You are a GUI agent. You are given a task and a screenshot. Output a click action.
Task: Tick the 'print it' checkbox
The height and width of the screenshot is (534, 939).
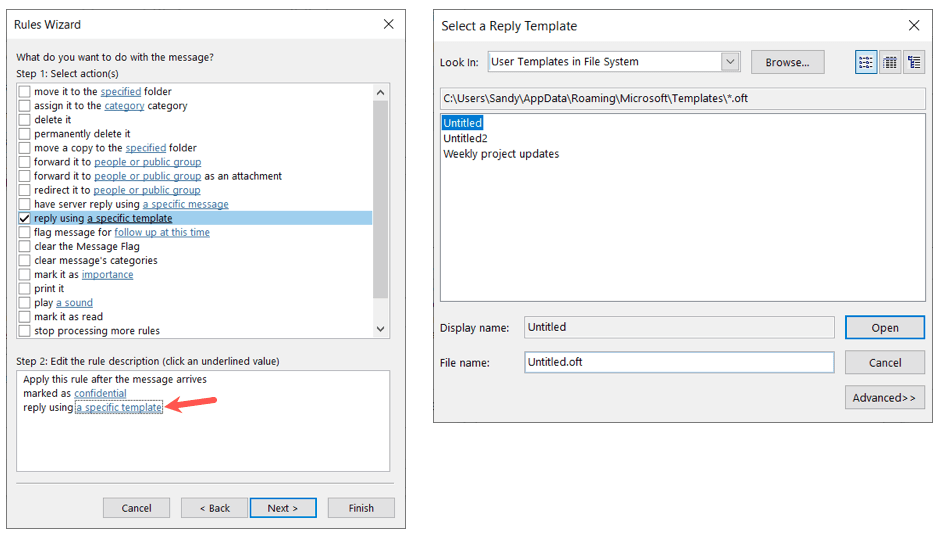click(x=24, y=289)
